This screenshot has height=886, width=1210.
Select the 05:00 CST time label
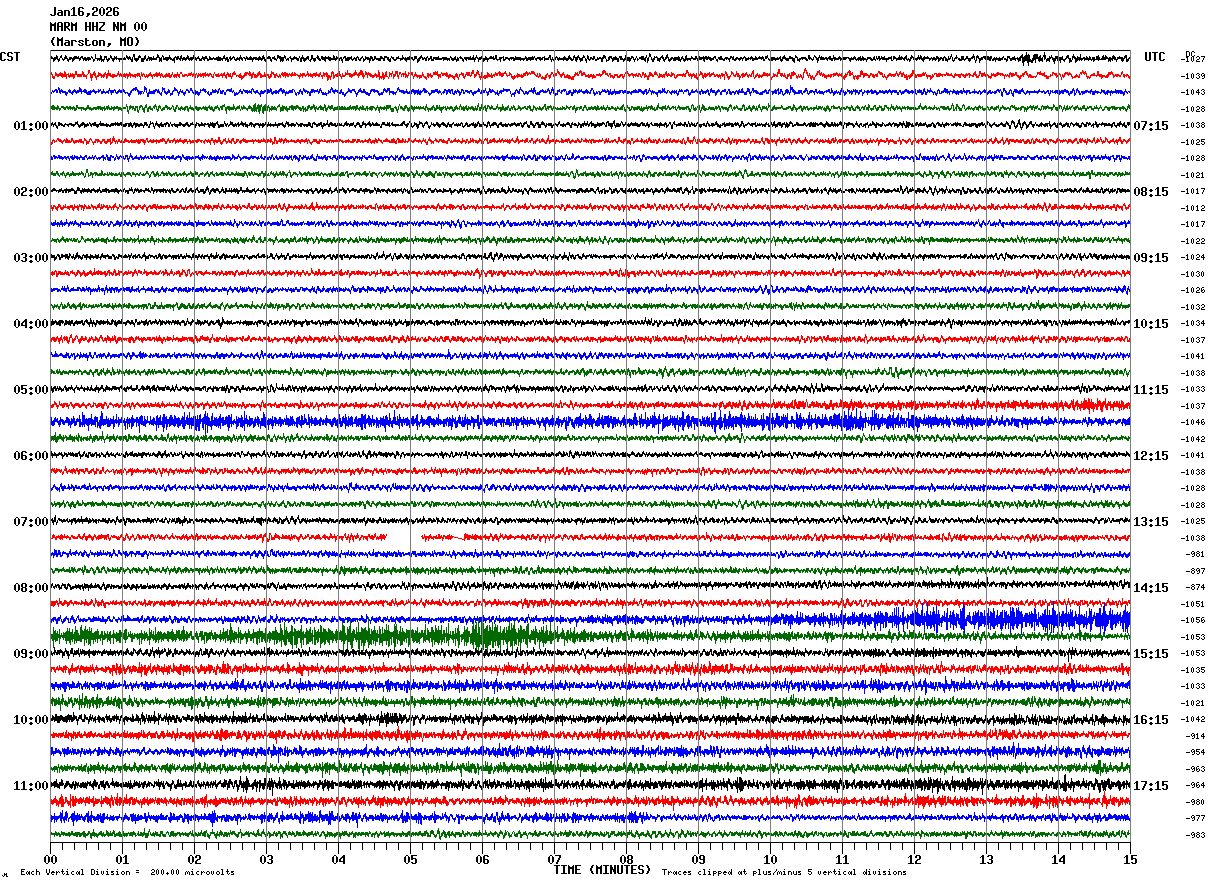pyautogui.click(x=31, y=390)
